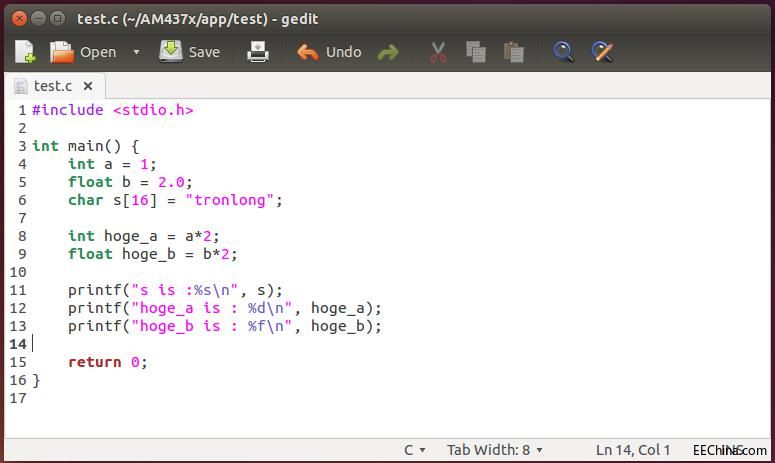Open Find with the magnifying glass icon

pos(564,52)
